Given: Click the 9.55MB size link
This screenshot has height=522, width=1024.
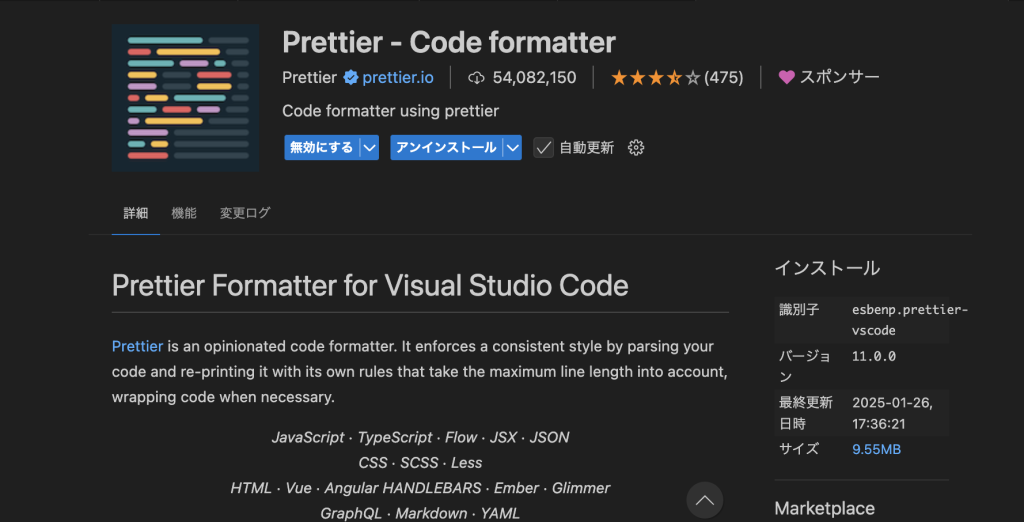Looking at the screenshot, I should 876,449.
